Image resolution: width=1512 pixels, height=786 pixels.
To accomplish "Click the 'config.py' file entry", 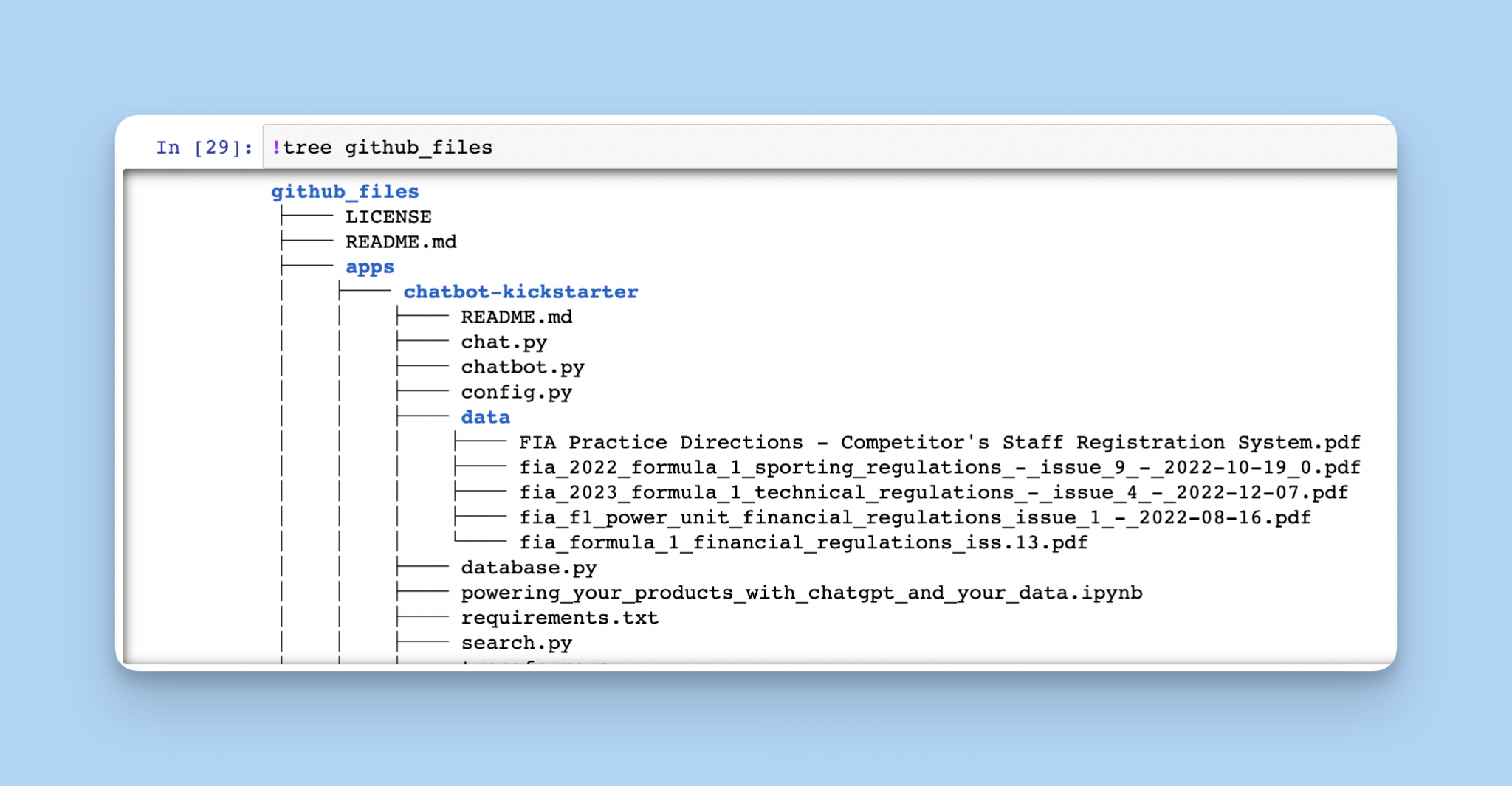I will coord(517,393).
